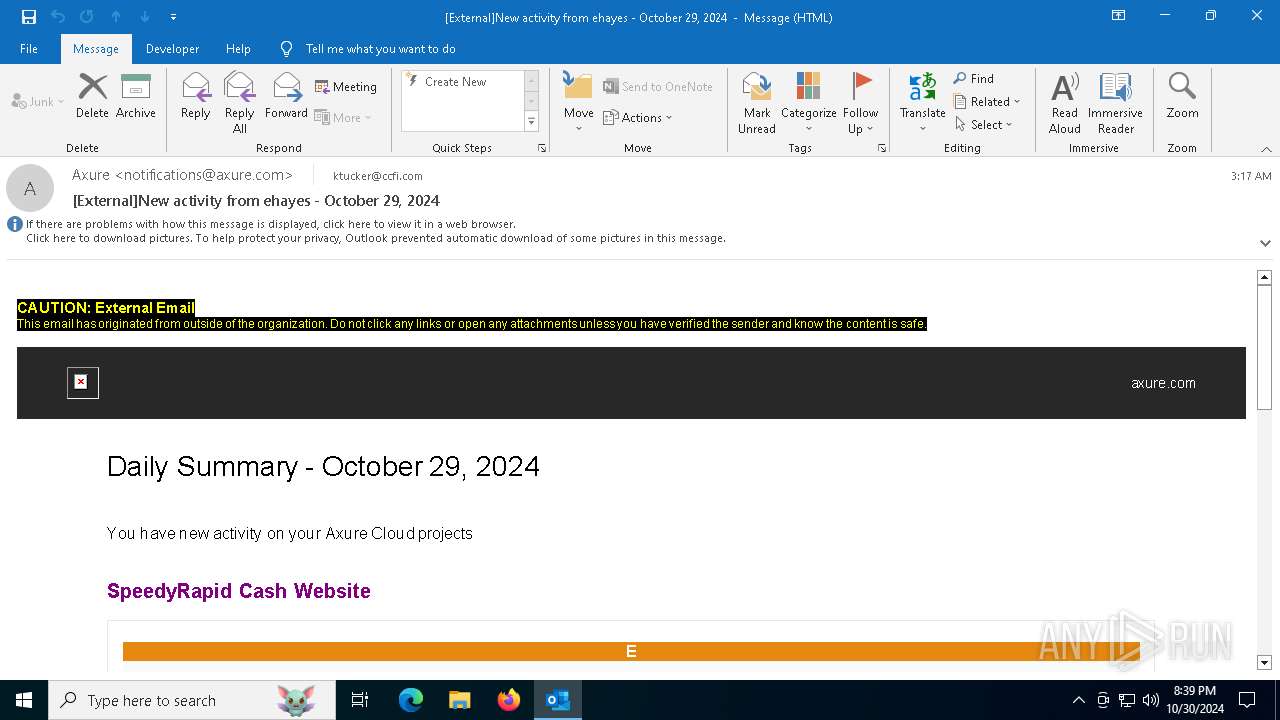Open the Select dropdown
Viewport: 1280px width, 720px height.
click(x=984, y=125)
